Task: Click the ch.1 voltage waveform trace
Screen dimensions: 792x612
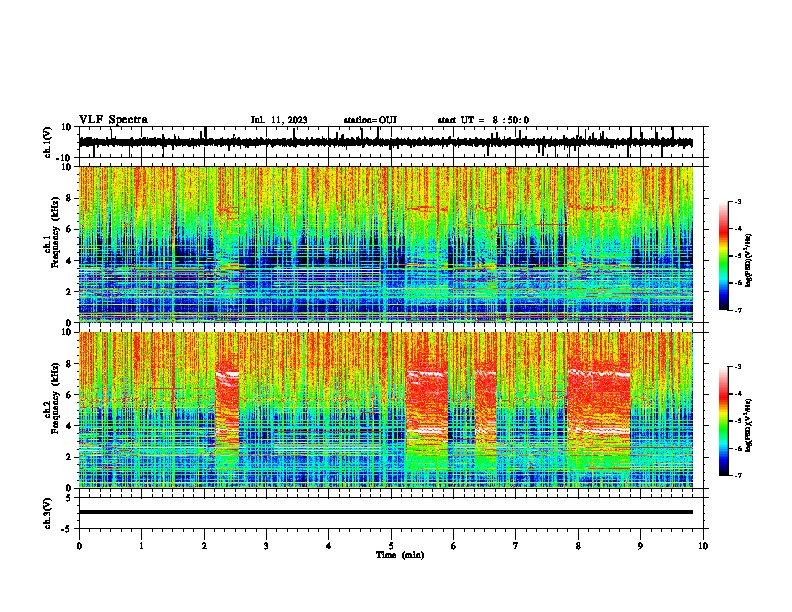Action: [386, 143]
